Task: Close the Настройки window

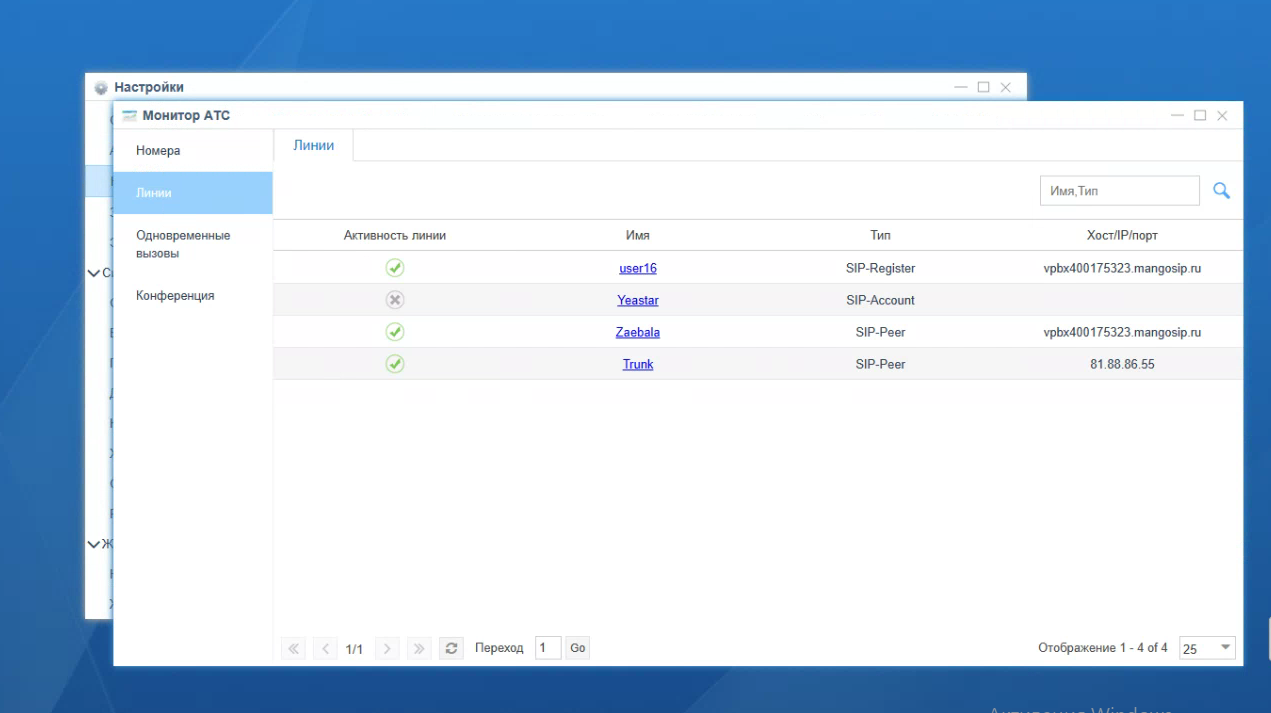Action: pos(1005,88)
